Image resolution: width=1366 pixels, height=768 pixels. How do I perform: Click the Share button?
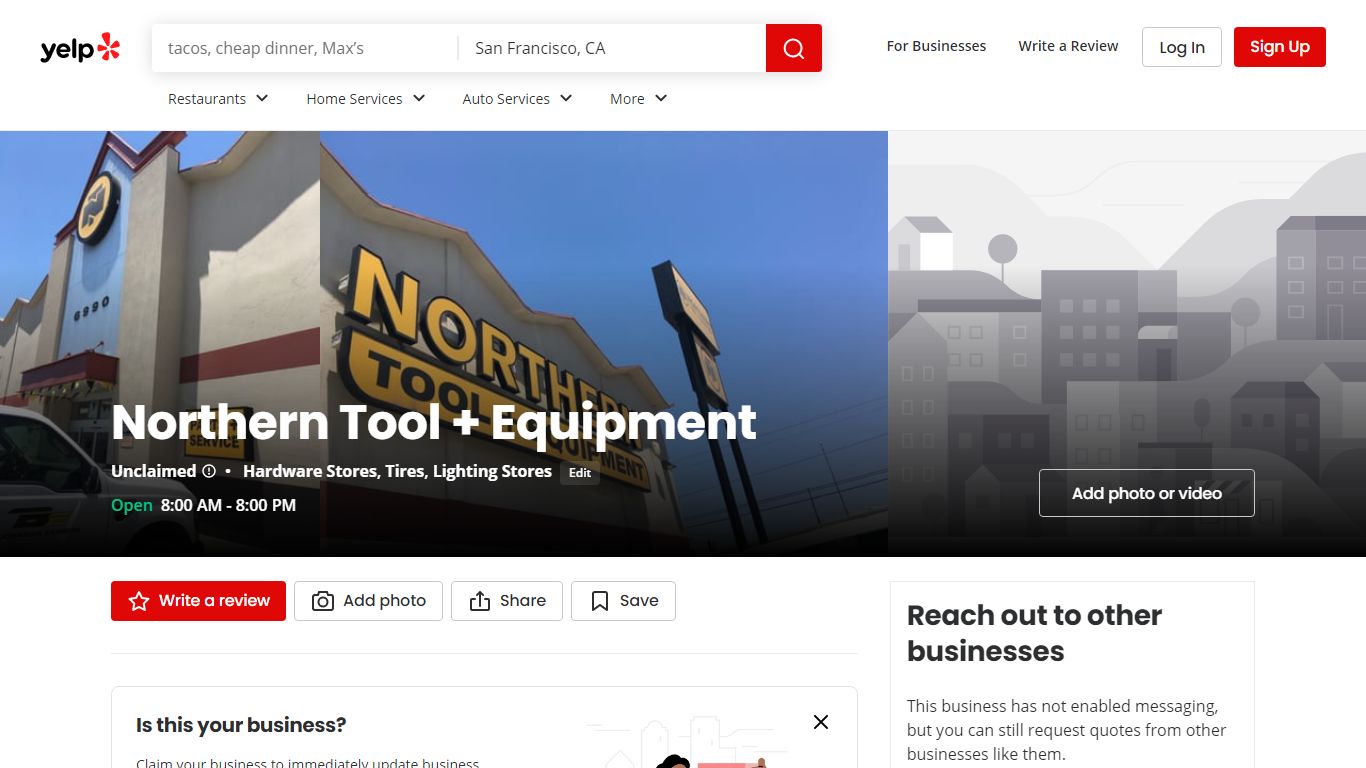pos(507,601)
